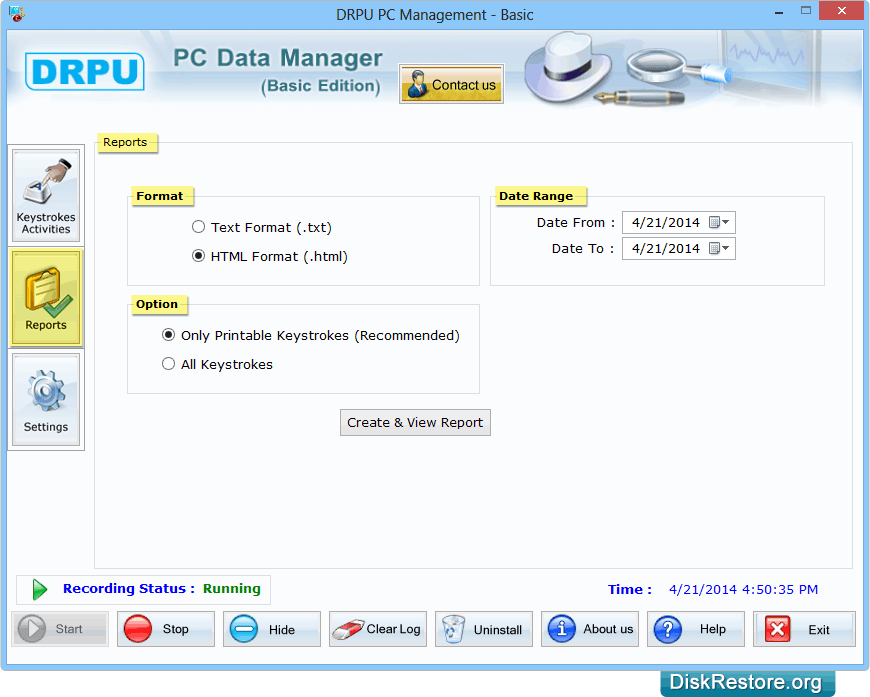The width and height of the screenshot is (870, 697).
Task: Click the green recording status play icon
Action: coord(39,589)
